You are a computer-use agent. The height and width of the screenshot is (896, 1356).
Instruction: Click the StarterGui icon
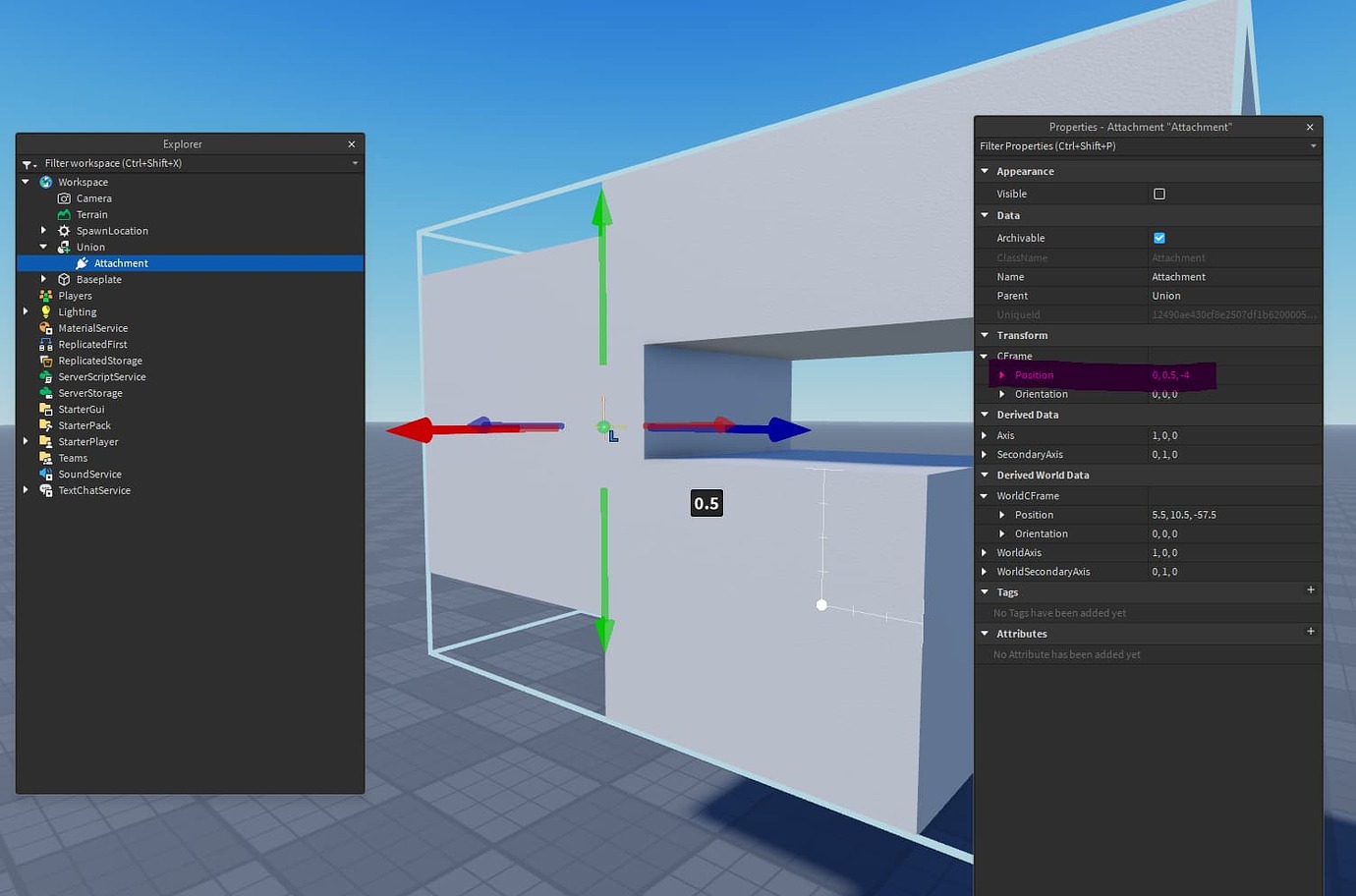click(45, 409)
